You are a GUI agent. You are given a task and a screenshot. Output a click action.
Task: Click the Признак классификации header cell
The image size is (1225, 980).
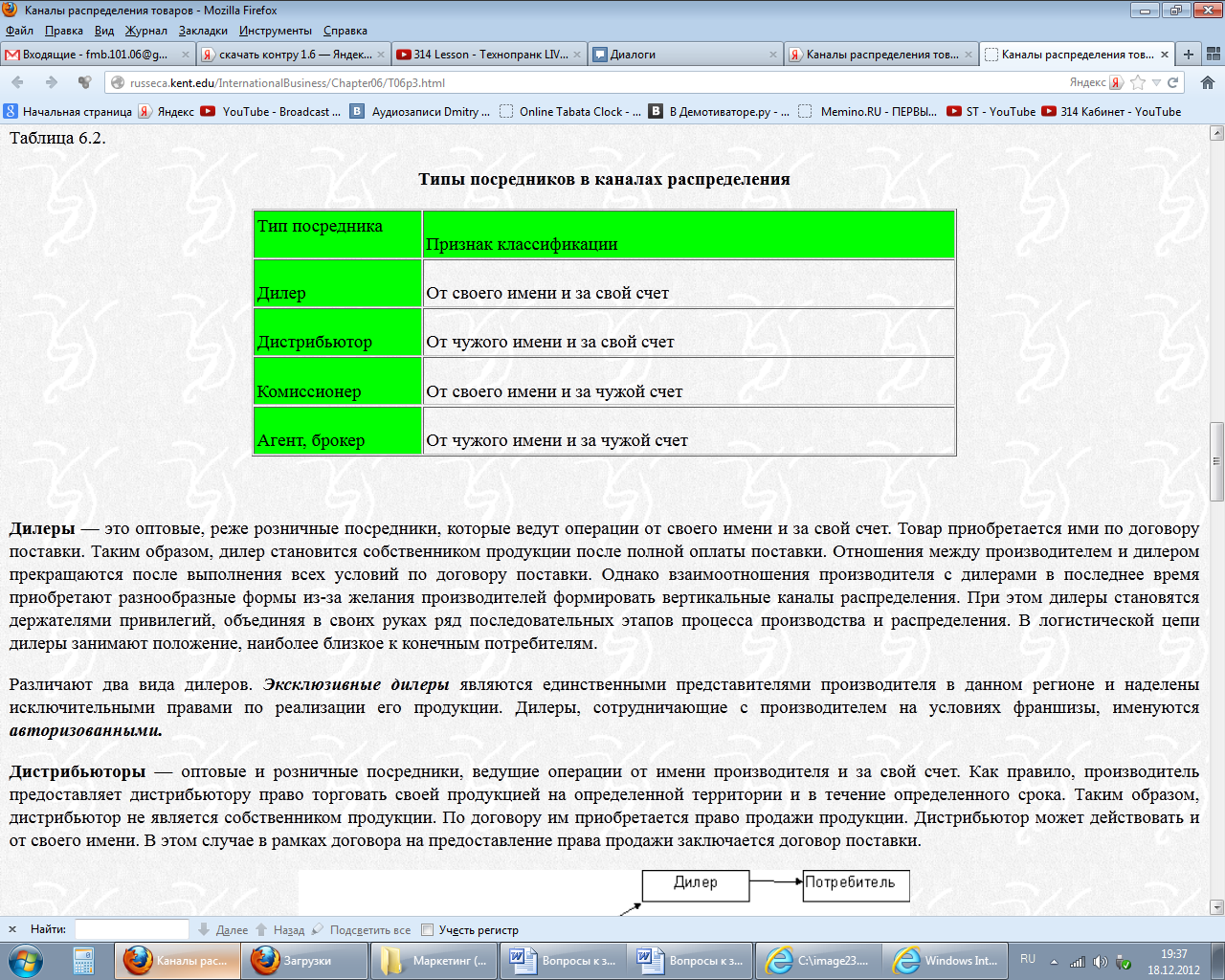pyautogui.click(x=689, y=234)
